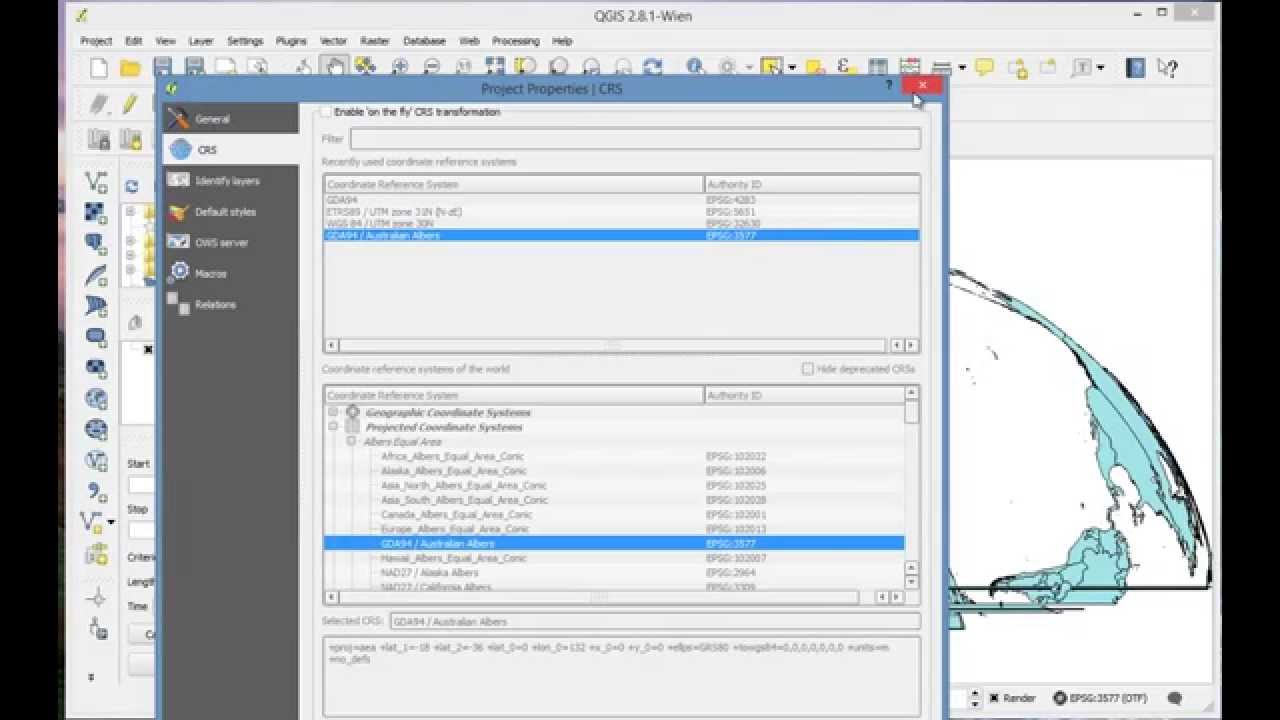Click Authority ID column header of world list
Viewport: 1280px width, 720px height.
coord(804,395)
